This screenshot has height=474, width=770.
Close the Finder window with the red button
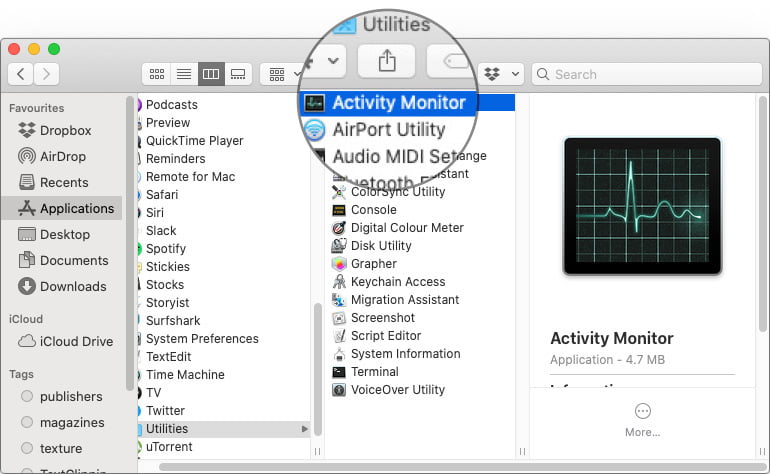(x=14, y=49)
